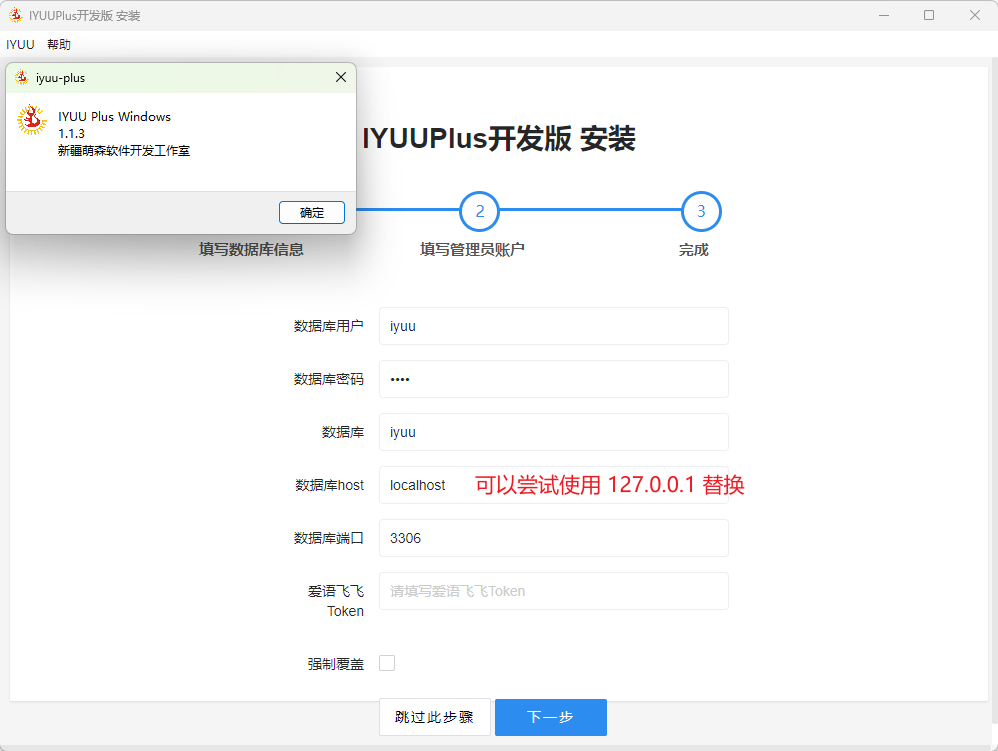Image resolution: width=998 pixels, height=751 pixels.
Task: Click the 填写数据库信息 step label
Action: 251,249
